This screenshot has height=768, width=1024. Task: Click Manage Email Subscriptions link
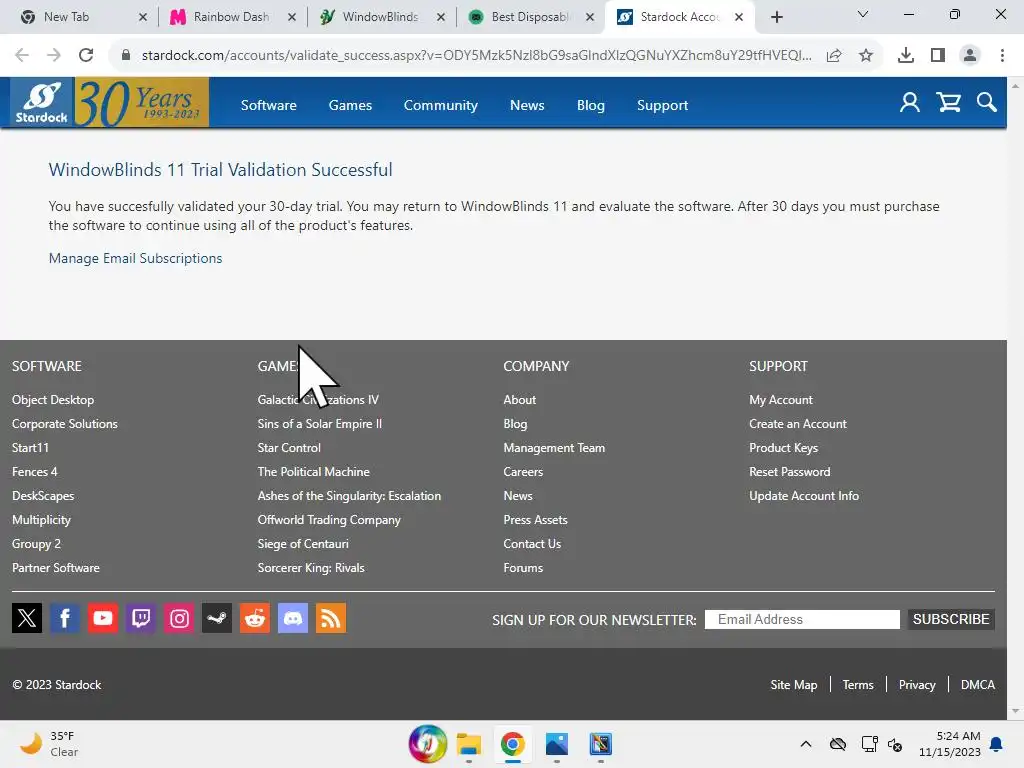[x=135, y=259]
